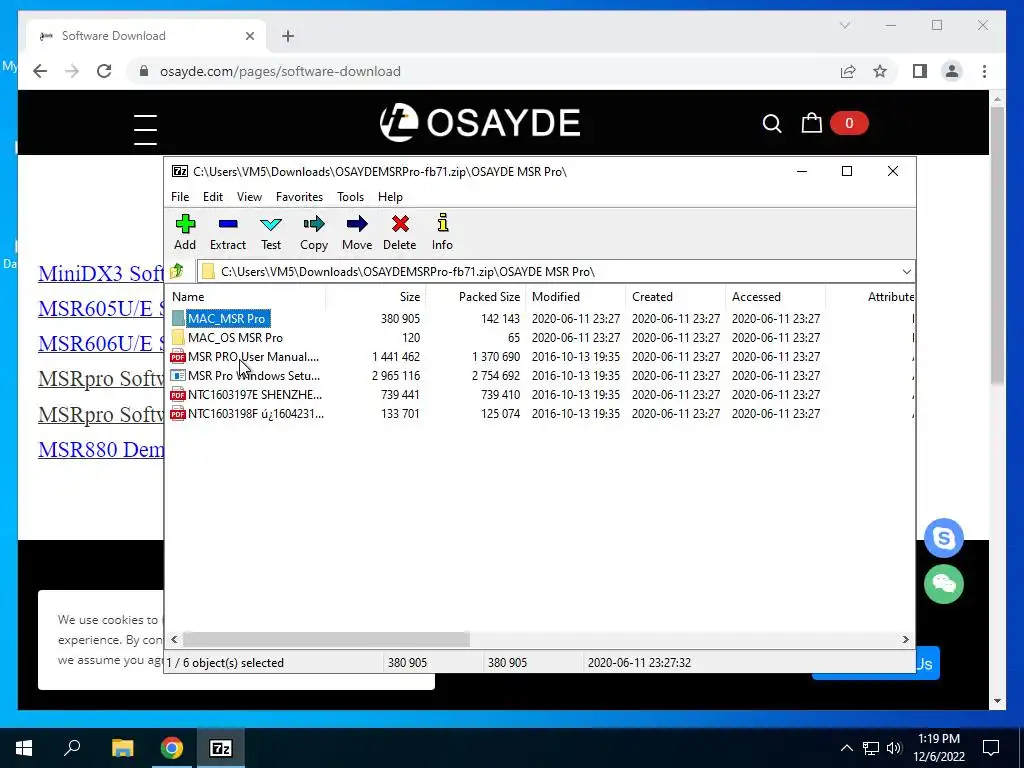Open the MSR606U/E download link
Viewport: 1024px width, 768px height.
101,344
